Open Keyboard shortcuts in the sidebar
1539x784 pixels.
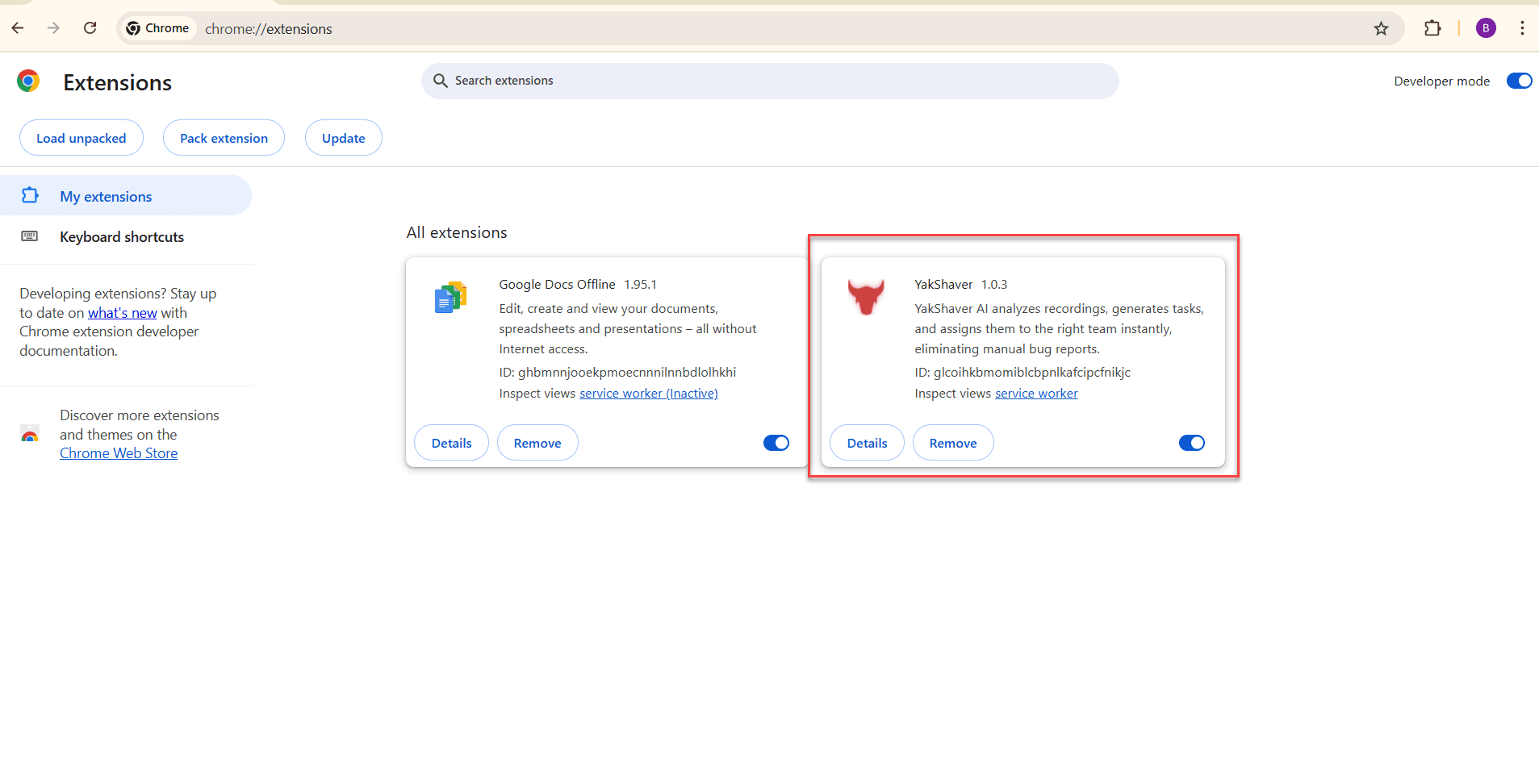[x=122, y=237]
